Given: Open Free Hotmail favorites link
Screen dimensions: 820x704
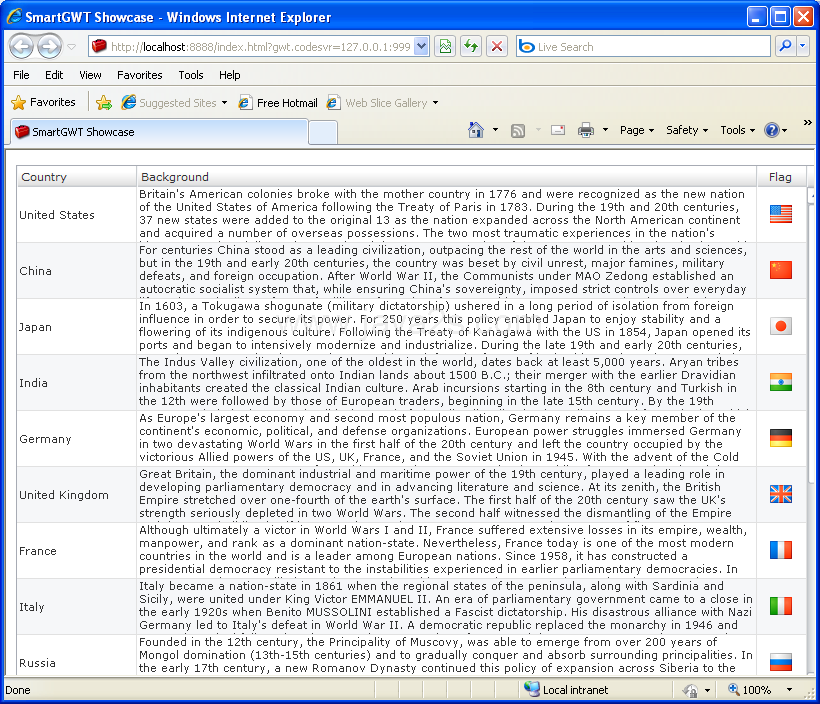Looking at the screenshot, I should click(x=278, y=103).
